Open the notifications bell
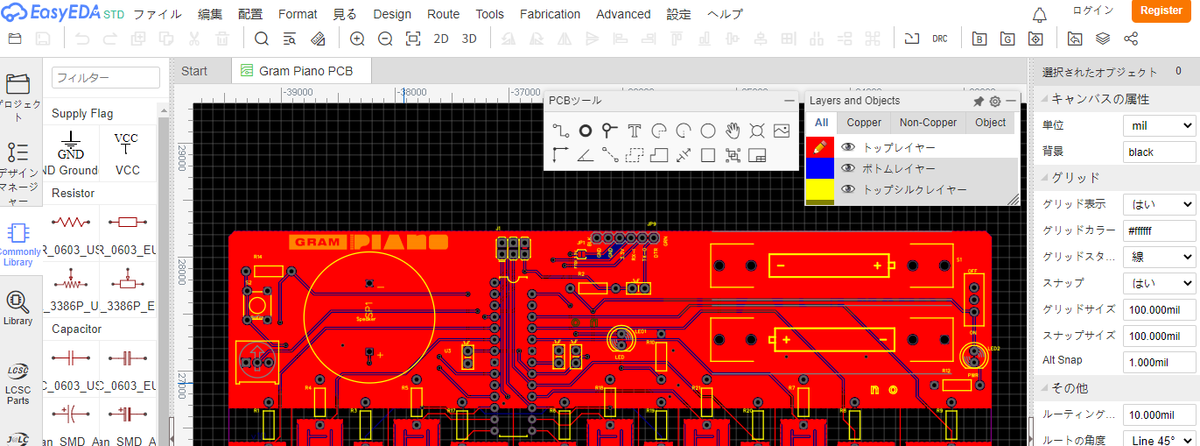The width and height of the screenshot is (1200, 446). [1040, 14]
